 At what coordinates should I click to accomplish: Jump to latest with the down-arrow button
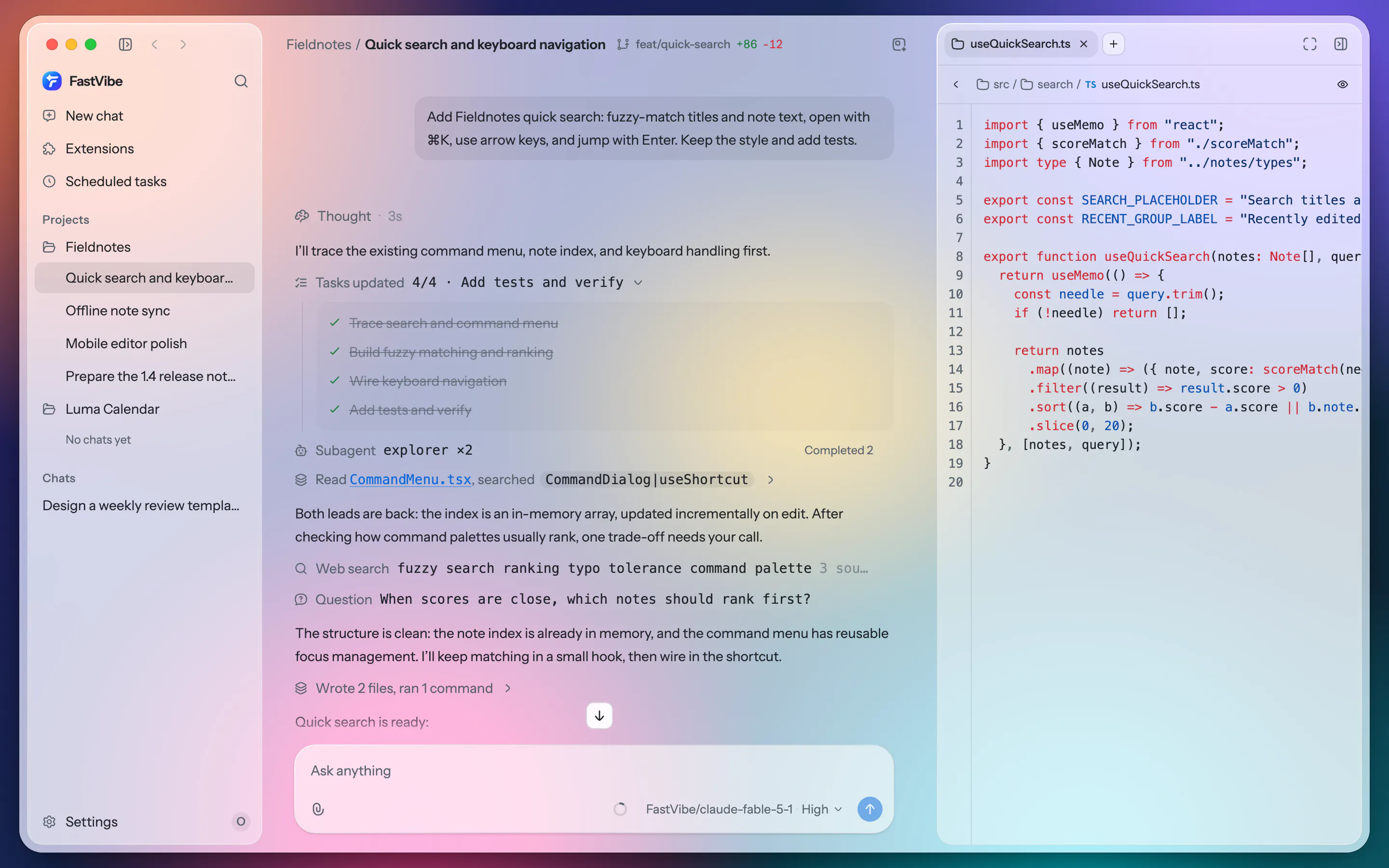coord(599,715)
